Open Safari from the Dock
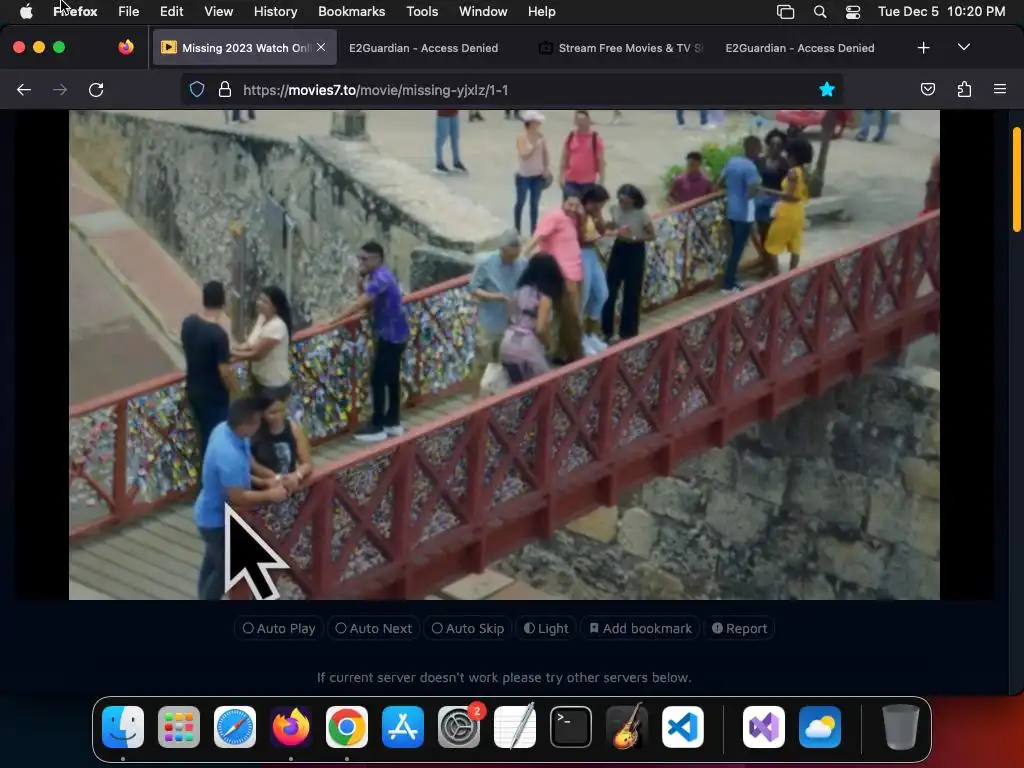The width and height of the screenshot is (1024, 768). click(235, 727)
